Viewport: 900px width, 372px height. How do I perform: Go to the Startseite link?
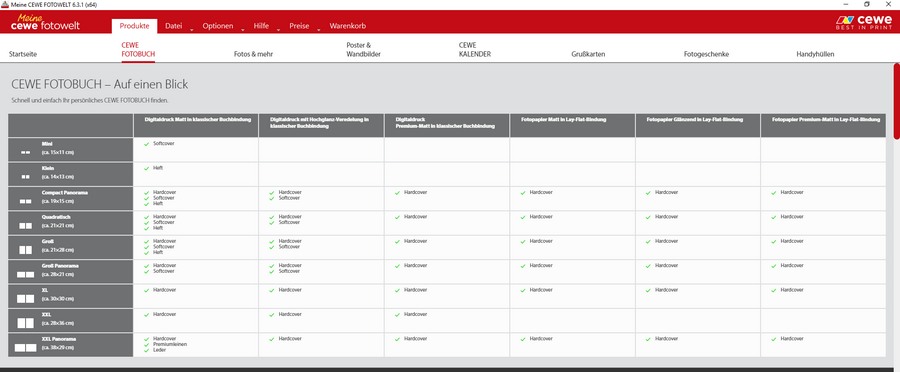23,54
